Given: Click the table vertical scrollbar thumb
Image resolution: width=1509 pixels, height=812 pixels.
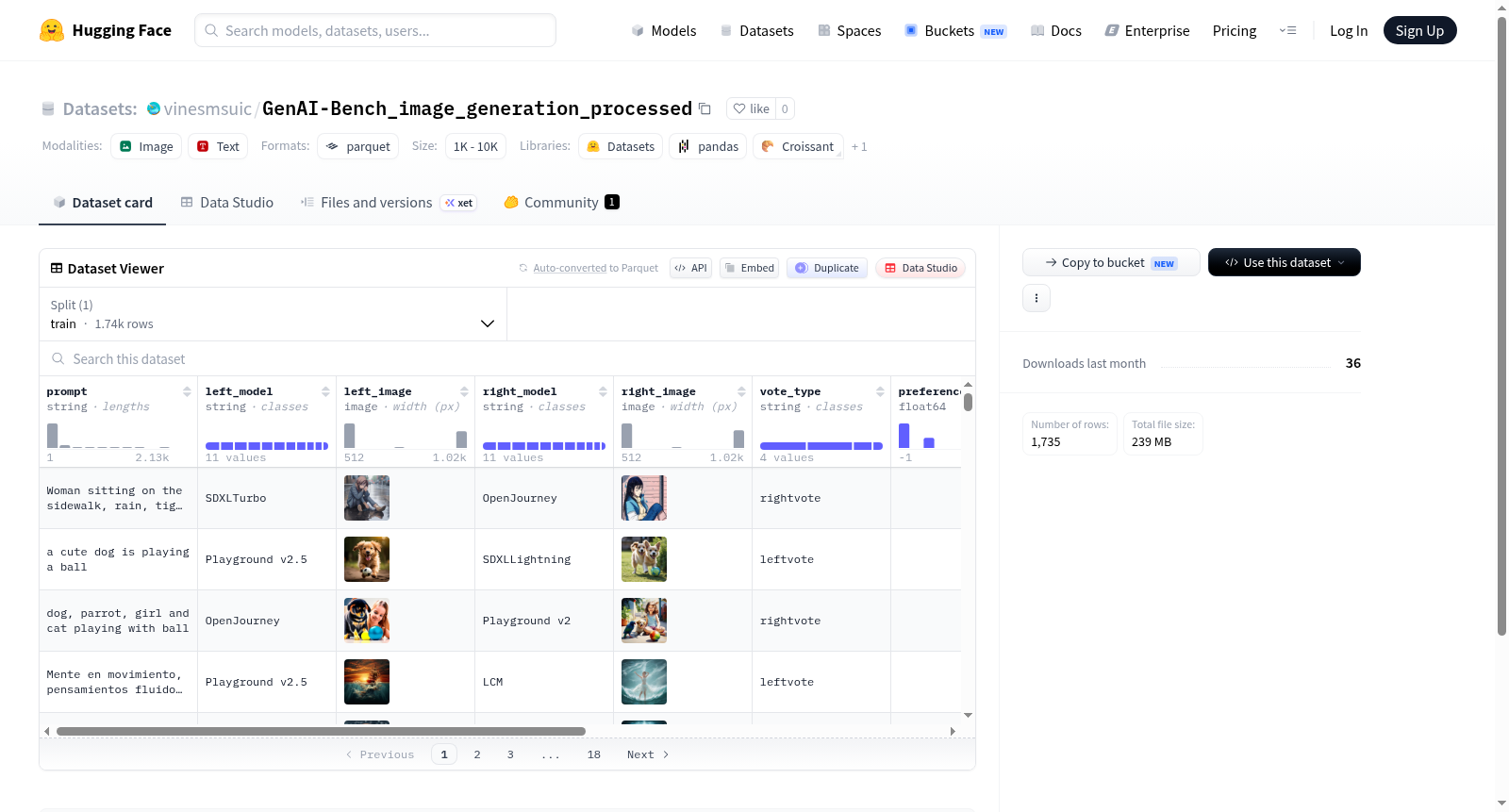Looking at the screenshot, I should click(968, 403).
